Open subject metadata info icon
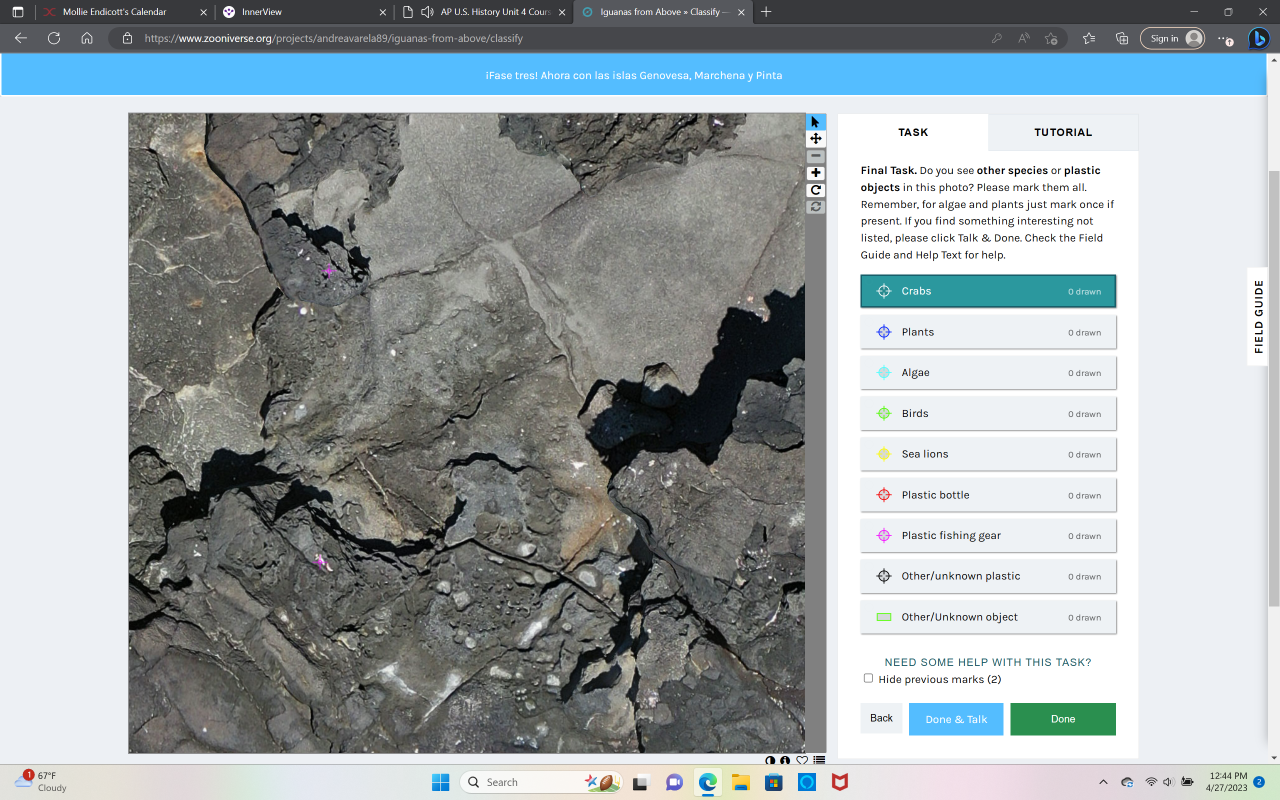The width and height of the screenshot is (1280, 800). [x=785, y=761]
